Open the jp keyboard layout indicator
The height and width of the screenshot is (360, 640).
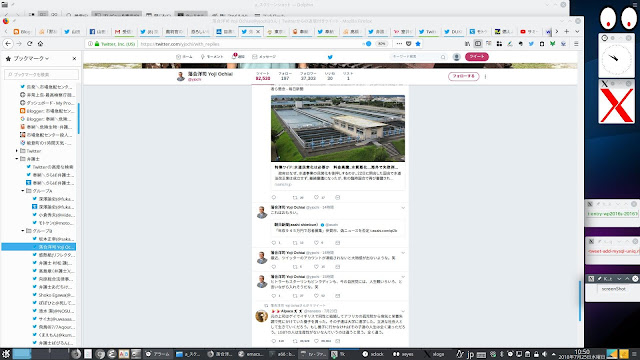(470, 354)
